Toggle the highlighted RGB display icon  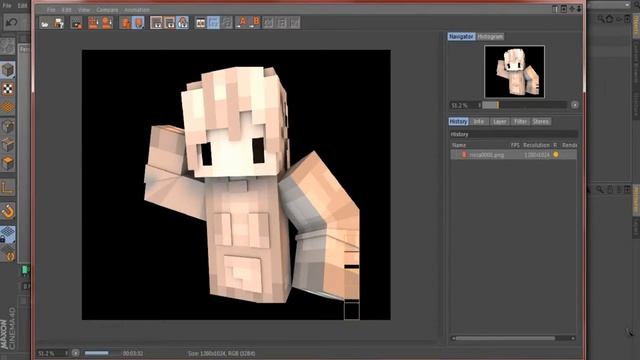pyautogui.click(x=138, y=23)
